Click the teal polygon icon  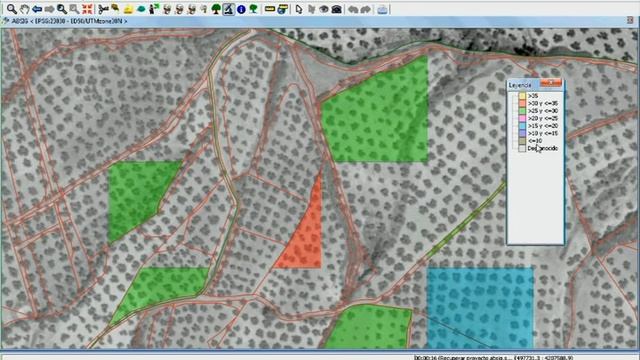point(141,9)
